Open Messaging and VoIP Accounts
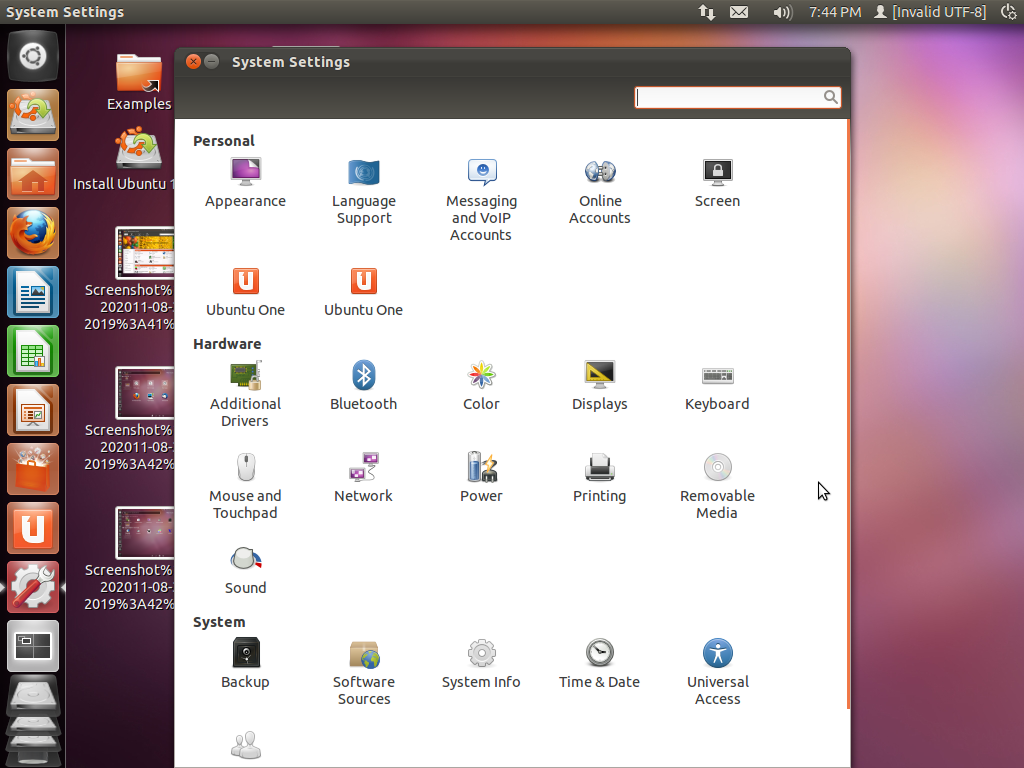Screen dimensions: 1024x768 [481, 200]
